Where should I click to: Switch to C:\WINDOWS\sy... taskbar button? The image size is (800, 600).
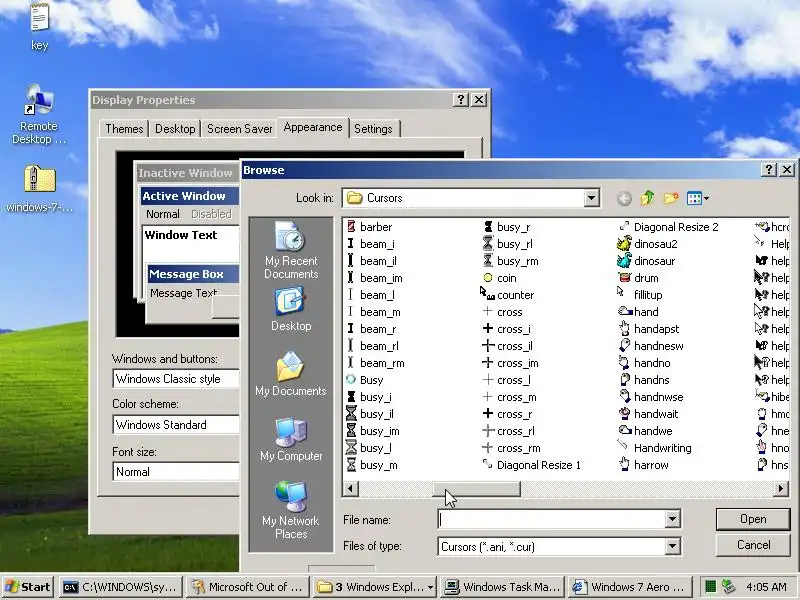tap(122, 587)
